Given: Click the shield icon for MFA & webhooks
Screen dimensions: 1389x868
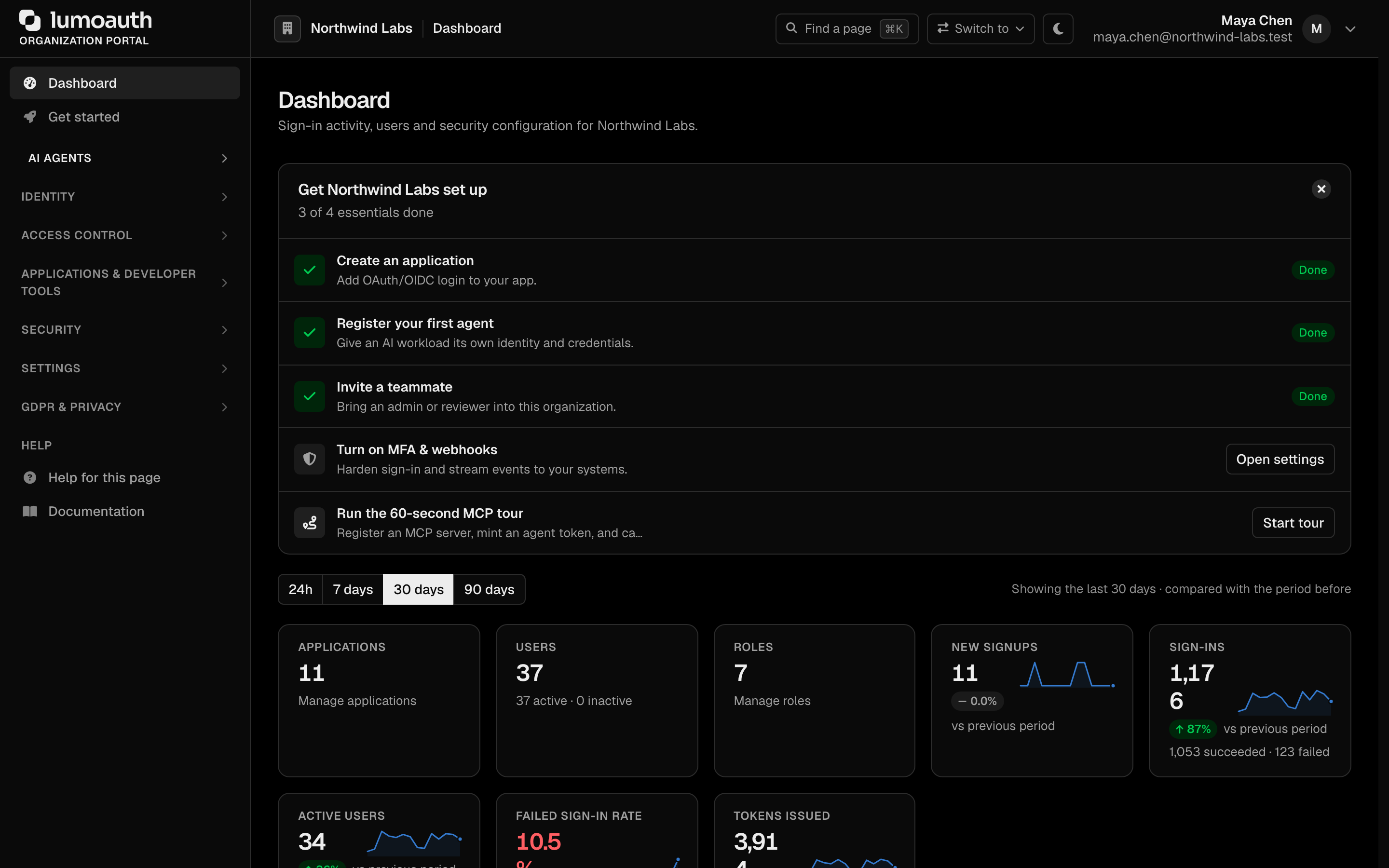Looking at the screenshot, I should pos(309,459).
